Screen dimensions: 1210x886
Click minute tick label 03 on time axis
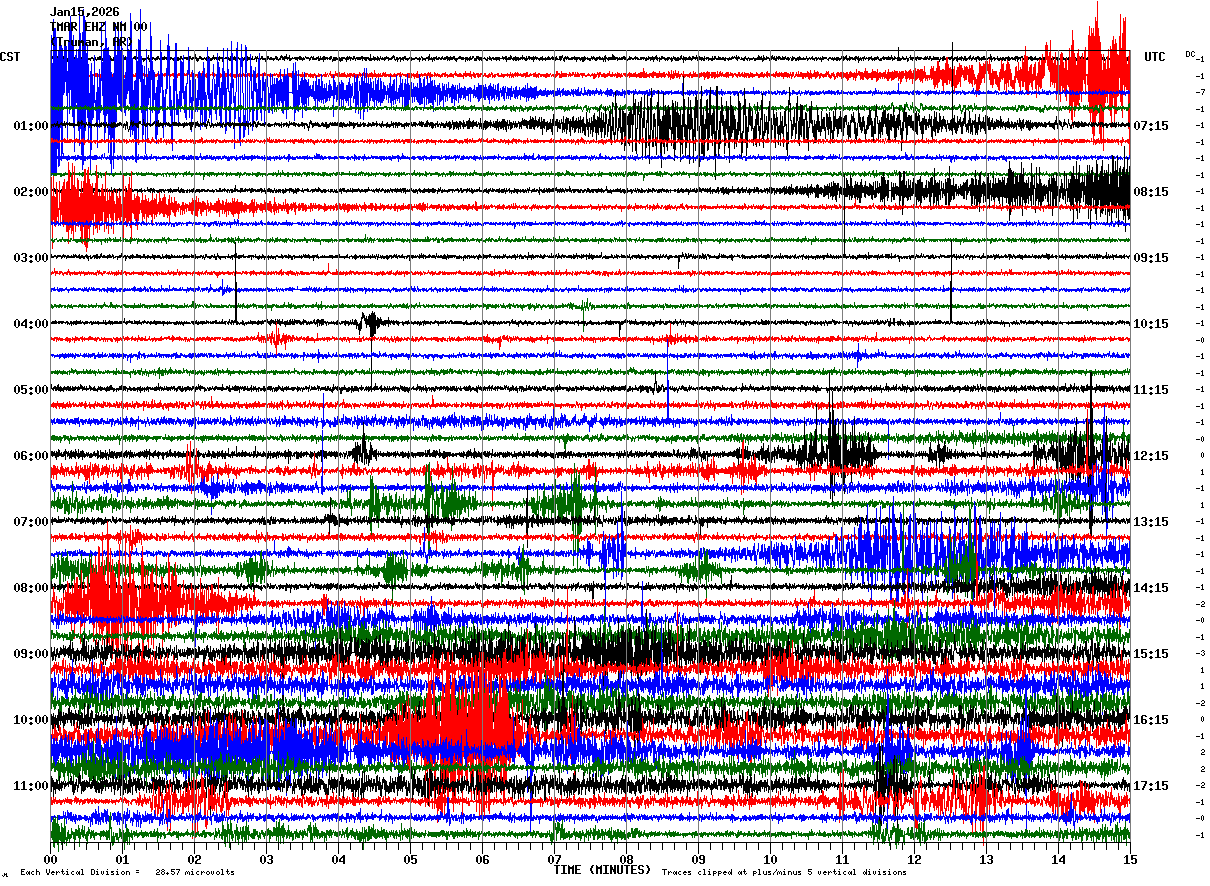point(267,859)
